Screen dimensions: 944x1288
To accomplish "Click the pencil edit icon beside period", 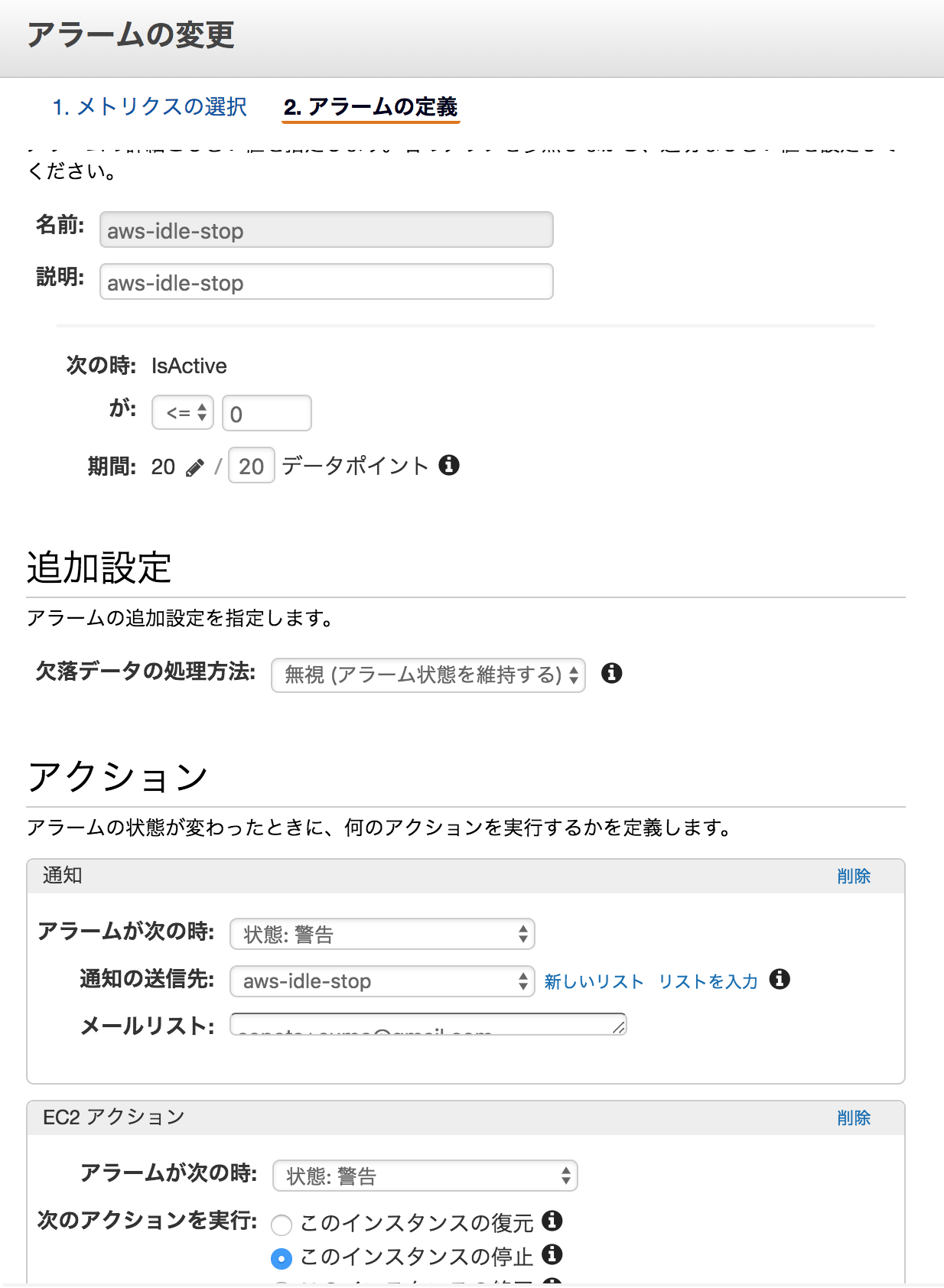I will 195,467.
